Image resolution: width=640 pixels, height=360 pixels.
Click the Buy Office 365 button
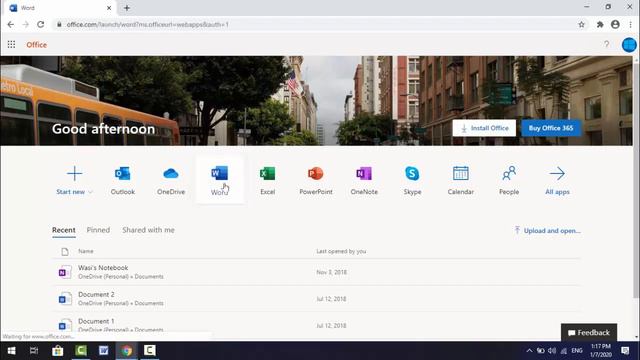click(551, 128)
